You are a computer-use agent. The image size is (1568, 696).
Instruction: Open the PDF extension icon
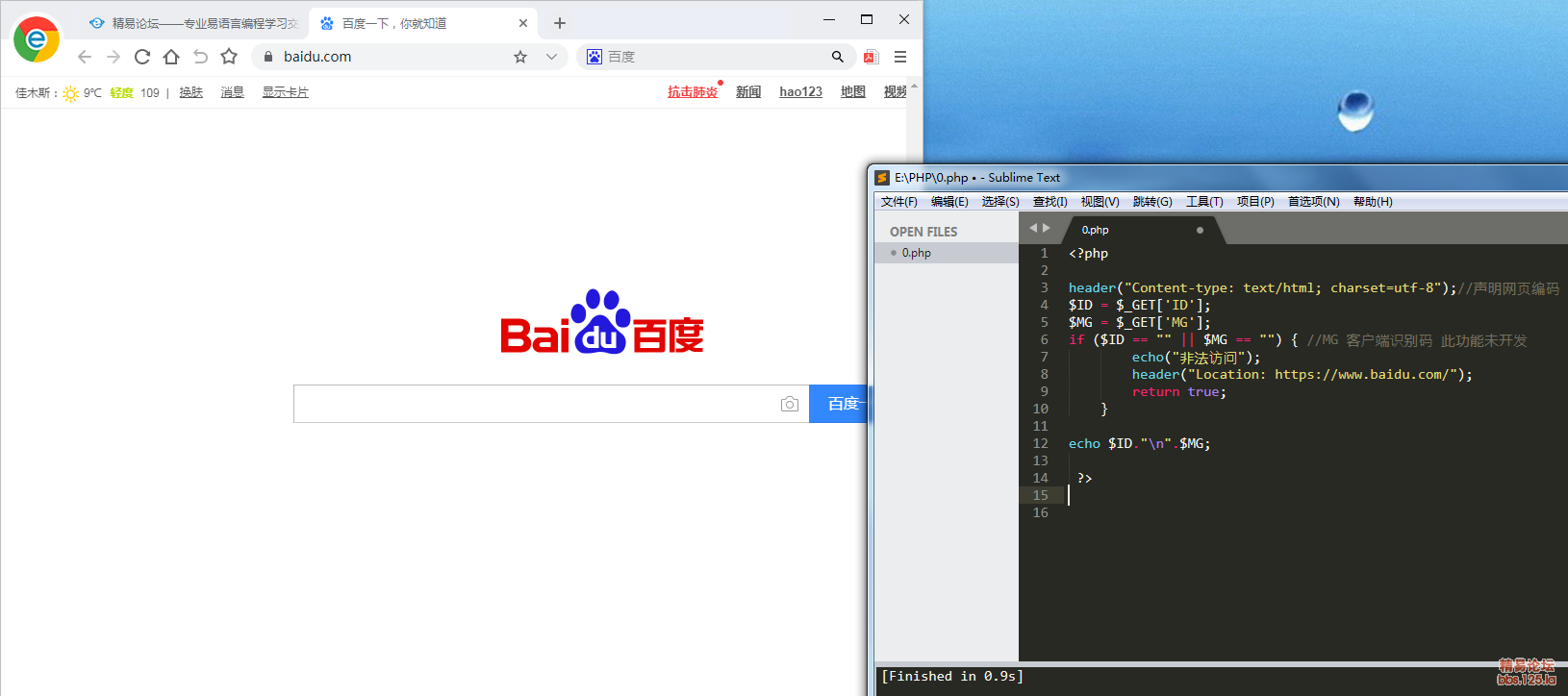point(872,57)
